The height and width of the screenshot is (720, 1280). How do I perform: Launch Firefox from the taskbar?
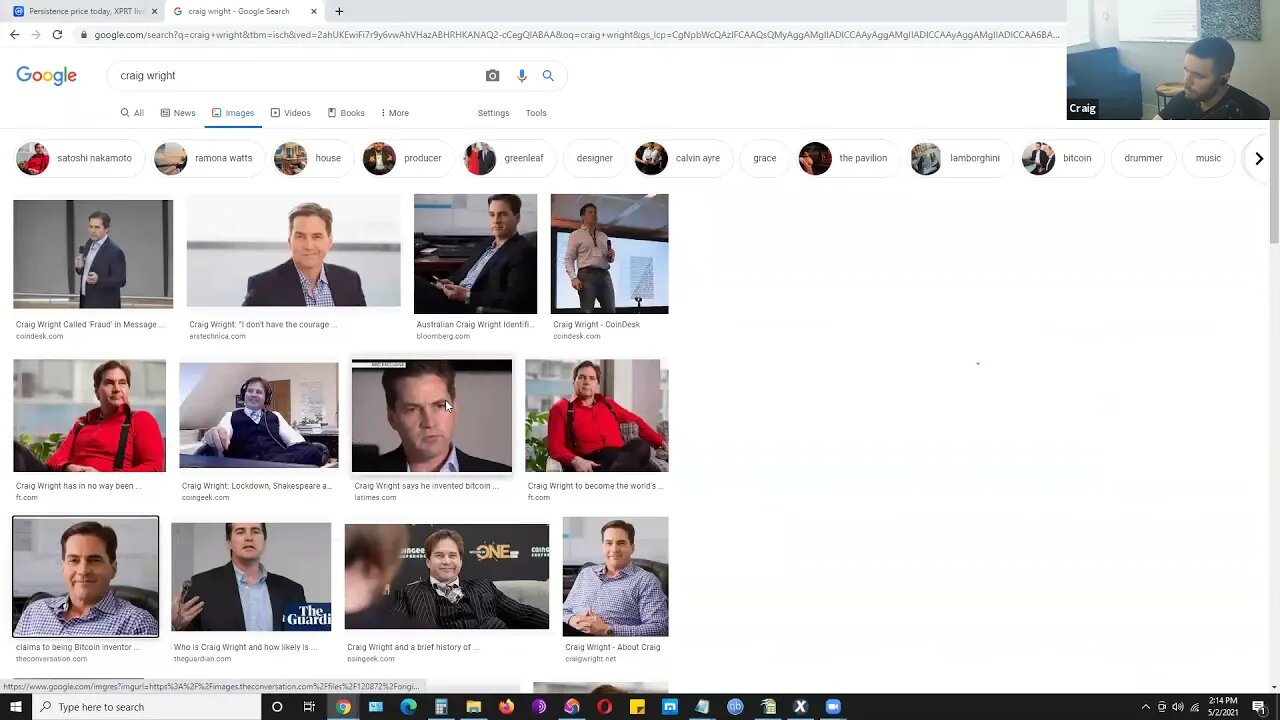coord(506,707)
